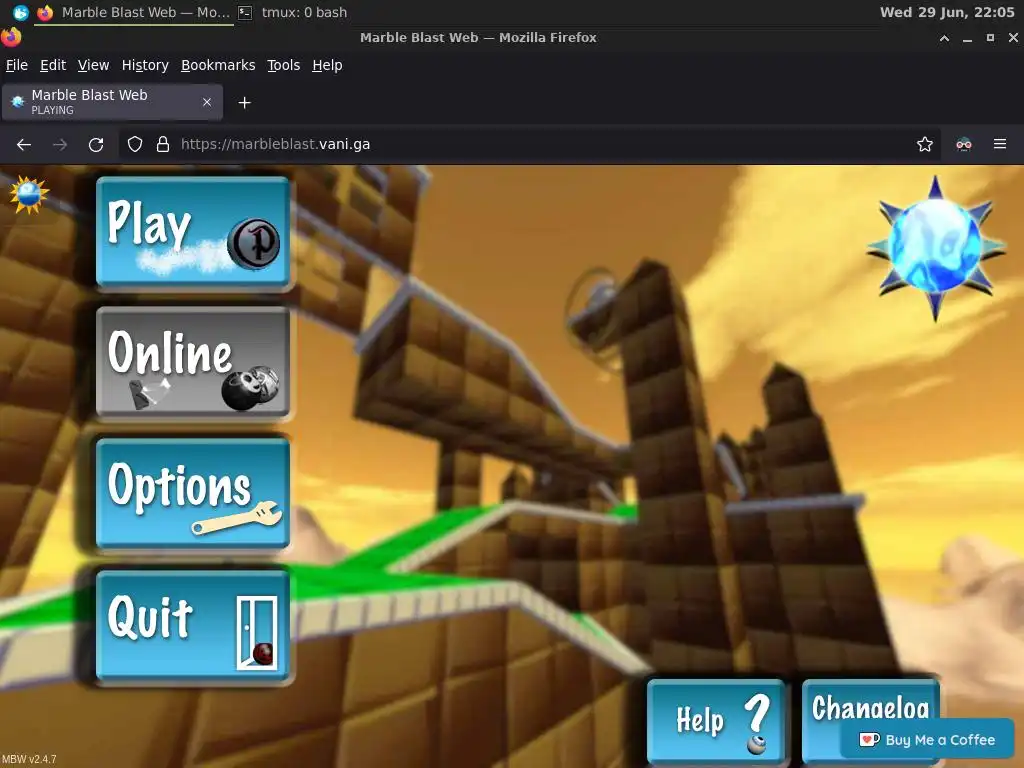The width and height of the screenshot is (1024, 768).
Task: Select the Marble Blast Web taskbar entry
Action: tap(135, 12)
